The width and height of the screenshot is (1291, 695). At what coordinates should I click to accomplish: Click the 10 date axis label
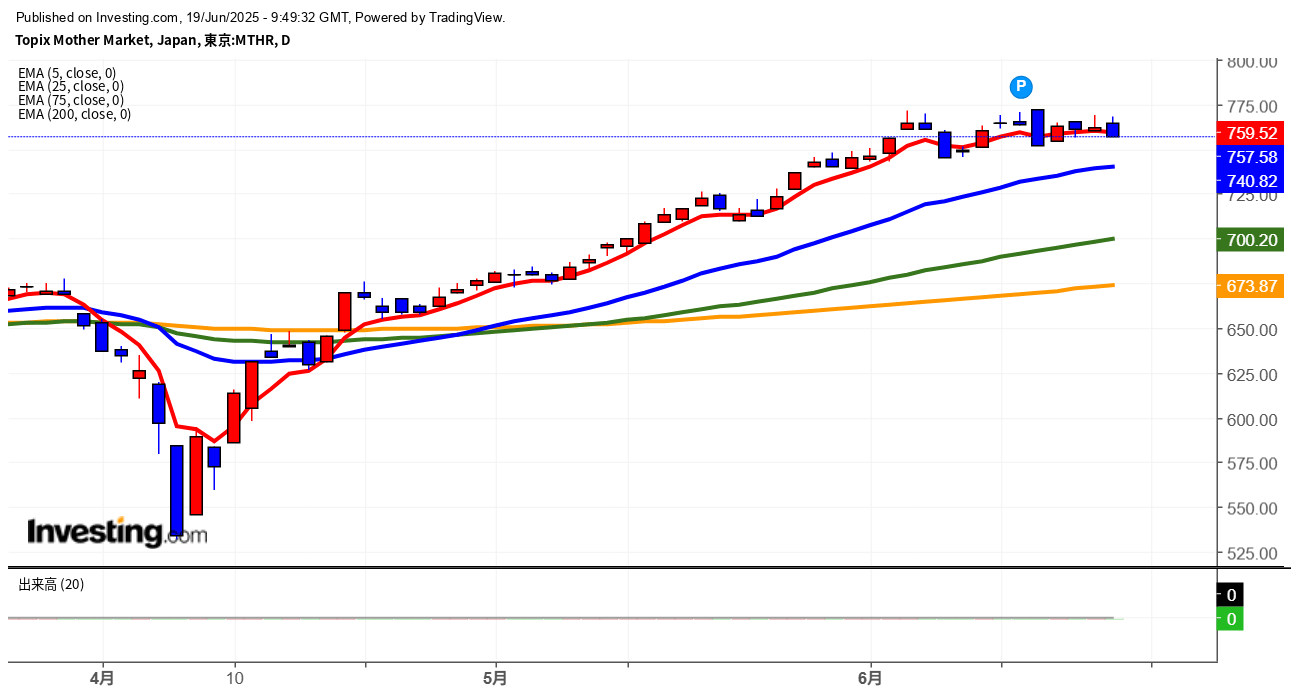pyautogui.click(x=235, y=677)
